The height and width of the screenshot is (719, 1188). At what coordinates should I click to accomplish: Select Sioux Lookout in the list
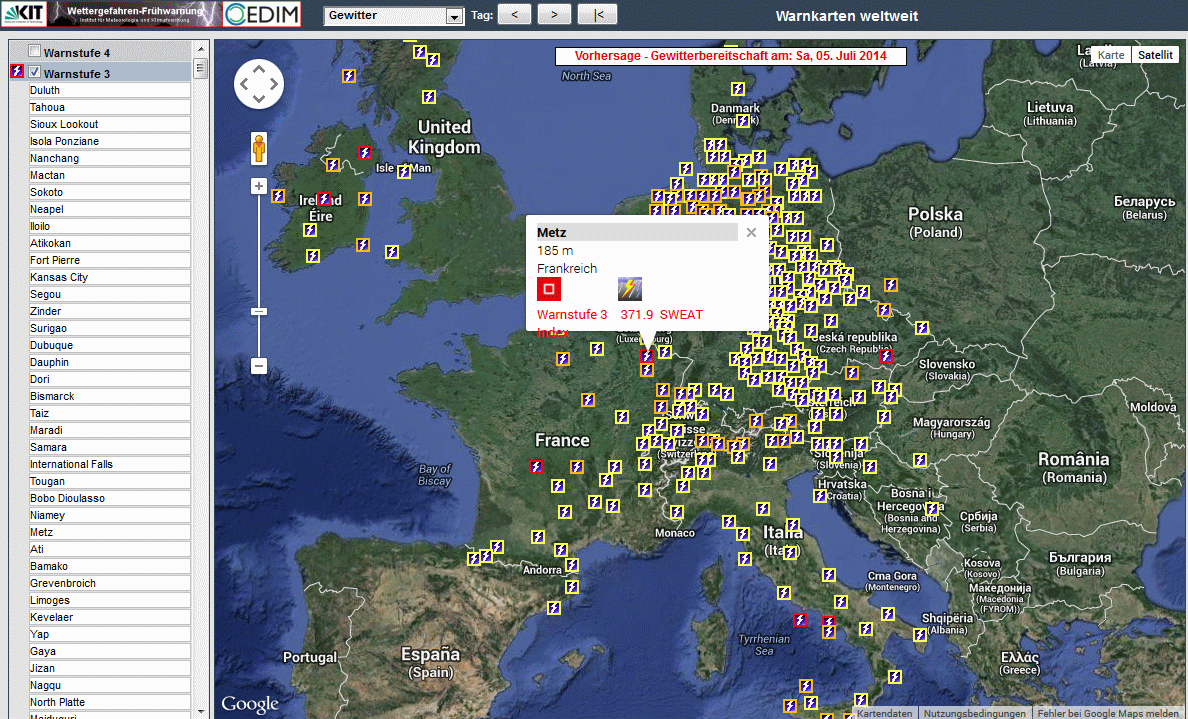(x=109, y=124)
